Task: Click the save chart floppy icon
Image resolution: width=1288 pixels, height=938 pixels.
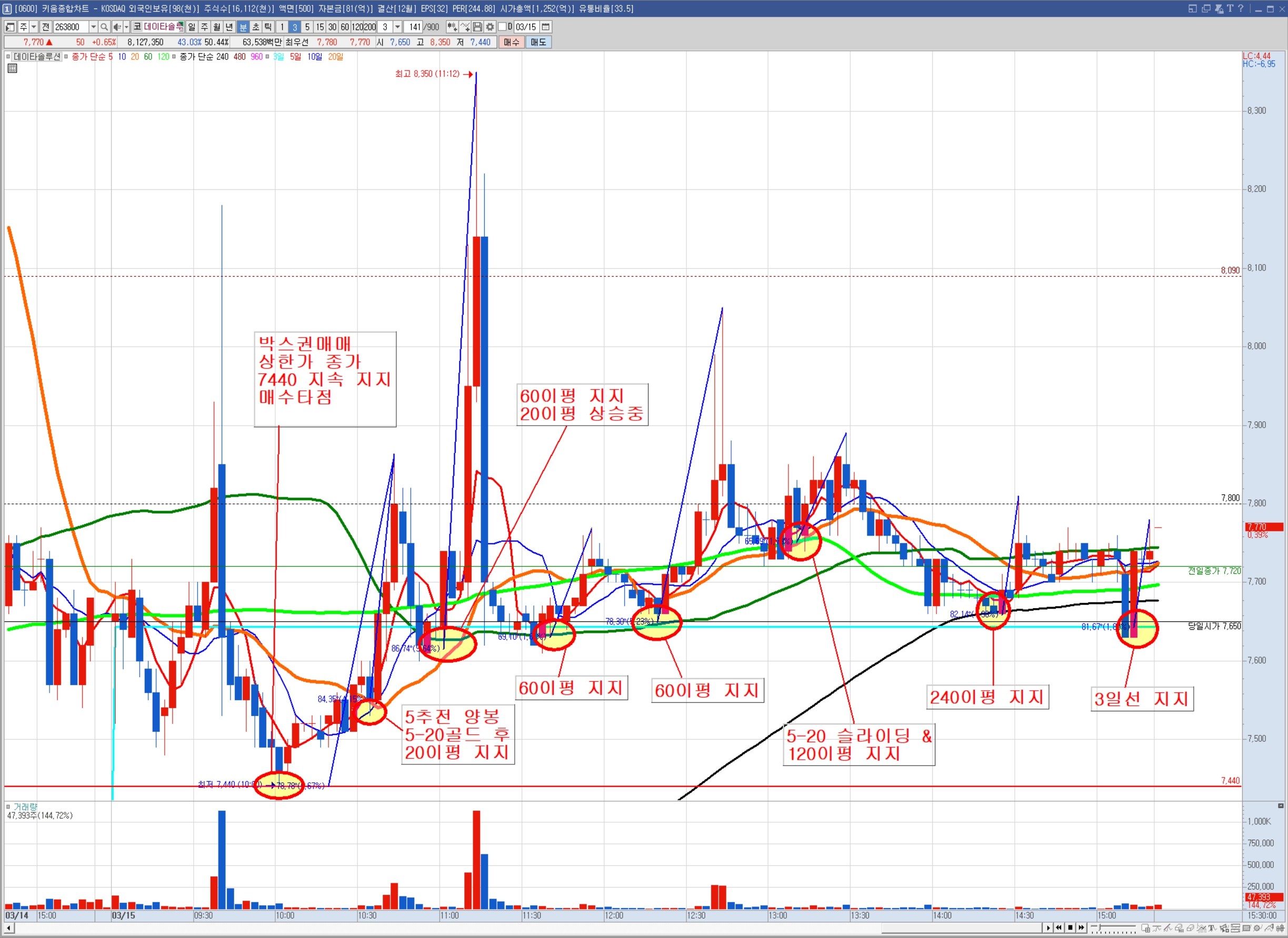Action: click(x=477, y=27)
